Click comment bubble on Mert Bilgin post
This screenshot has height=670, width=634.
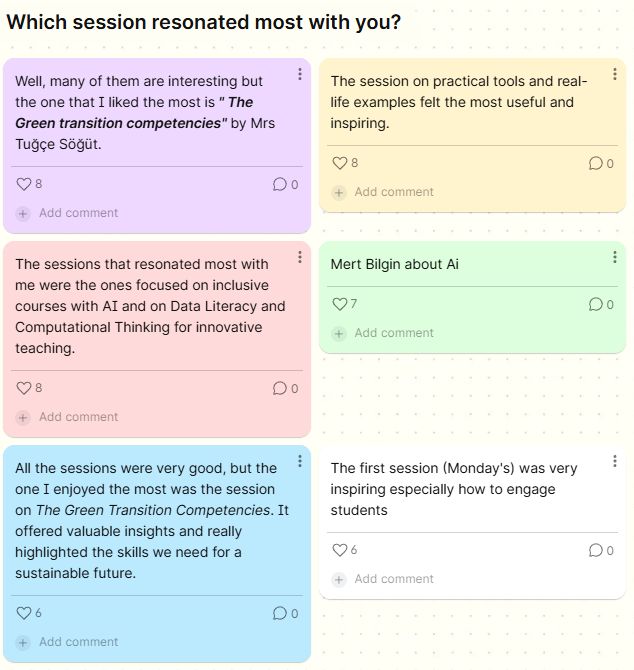pos(595,304)
